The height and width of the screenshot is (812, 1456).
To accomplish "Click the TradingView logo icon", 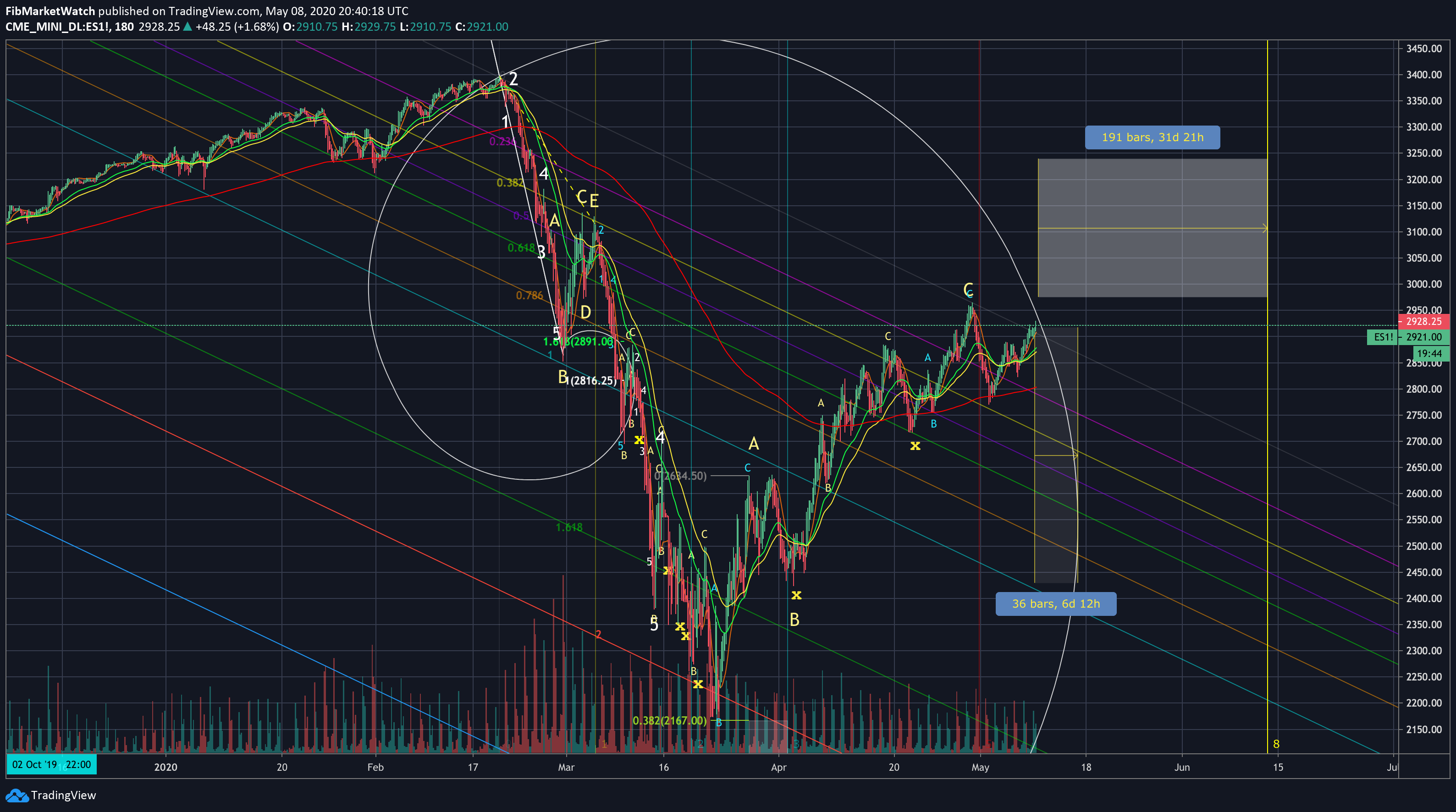I will 17,795.
